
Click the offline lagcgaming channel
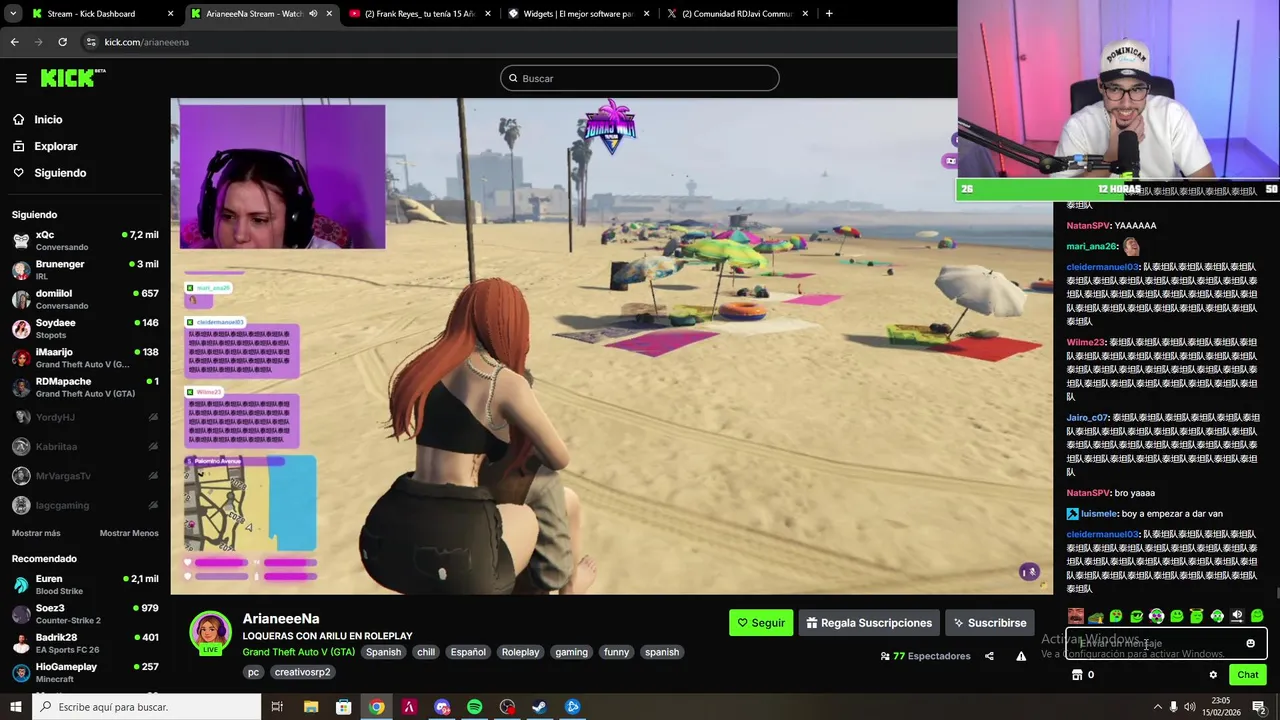tap(85, 505)
